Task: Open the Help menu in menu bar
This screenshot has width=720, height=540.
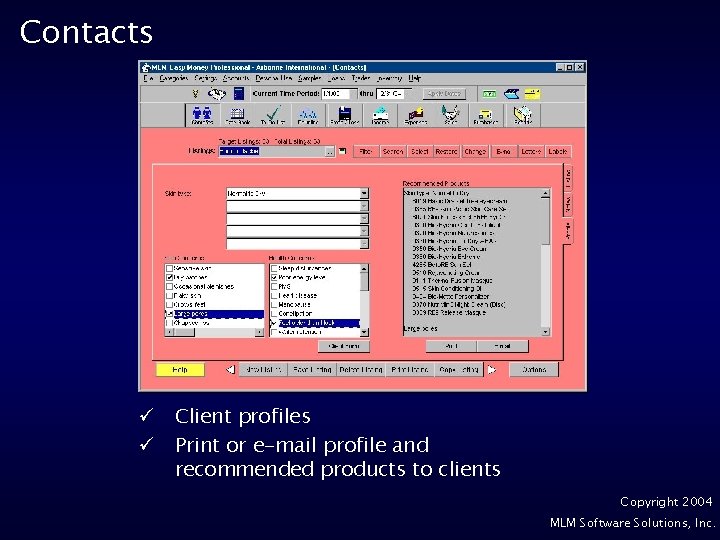Action: click(414, 79)
